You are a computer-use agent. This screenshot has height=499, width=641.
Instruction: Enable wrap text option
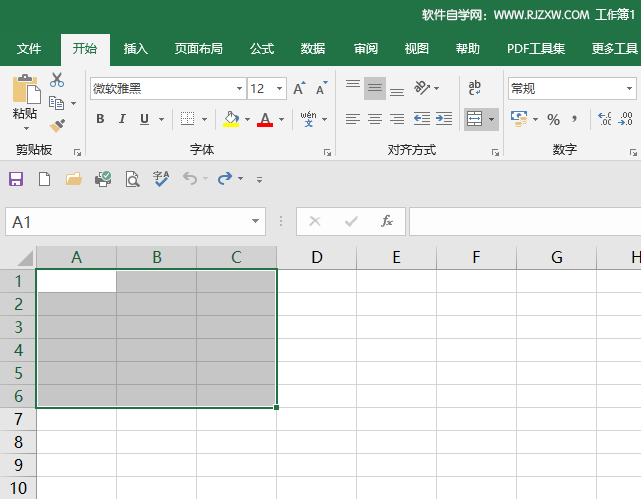(x=475, y=87)
